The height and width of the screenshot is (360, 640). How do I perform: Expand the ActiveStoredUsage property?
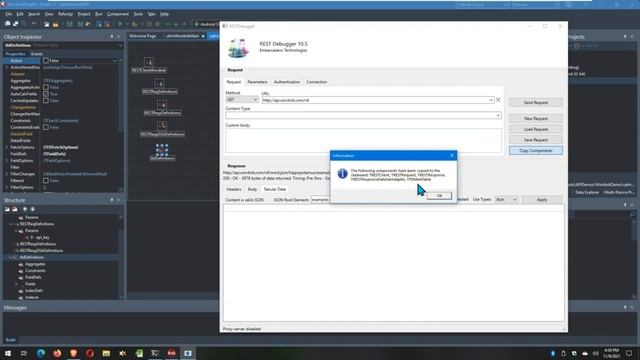coord(7,67)
